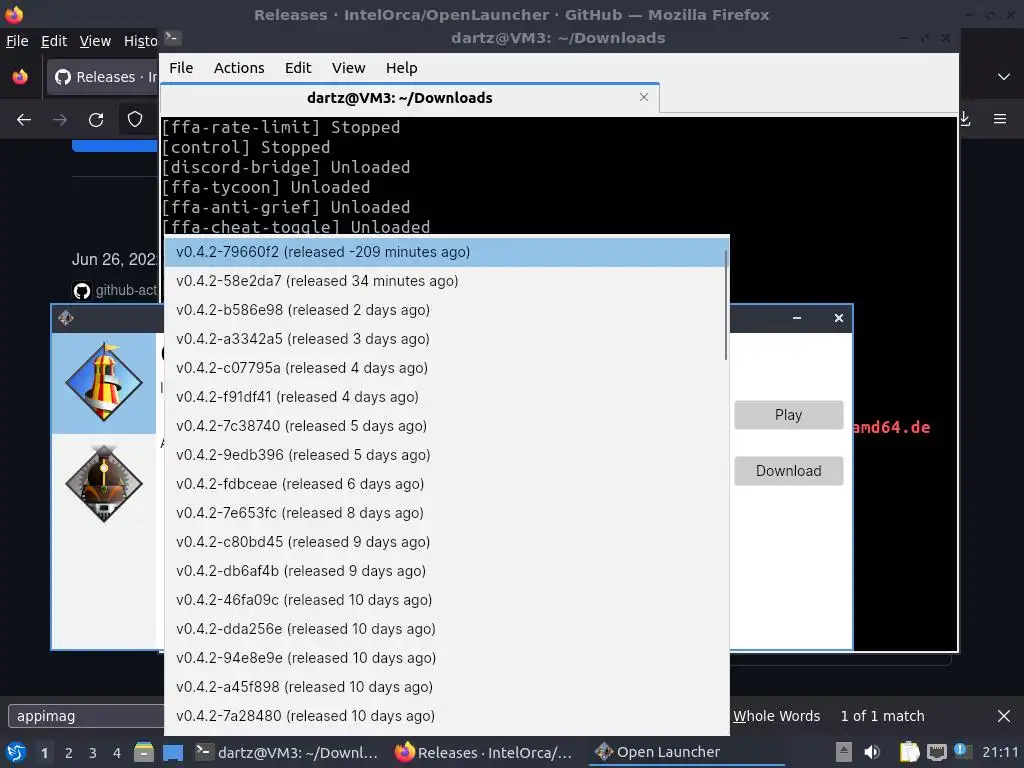1024x768 pixels.
Task: Select v0.4.2-db6af4b list item
Action: point(444,571)
